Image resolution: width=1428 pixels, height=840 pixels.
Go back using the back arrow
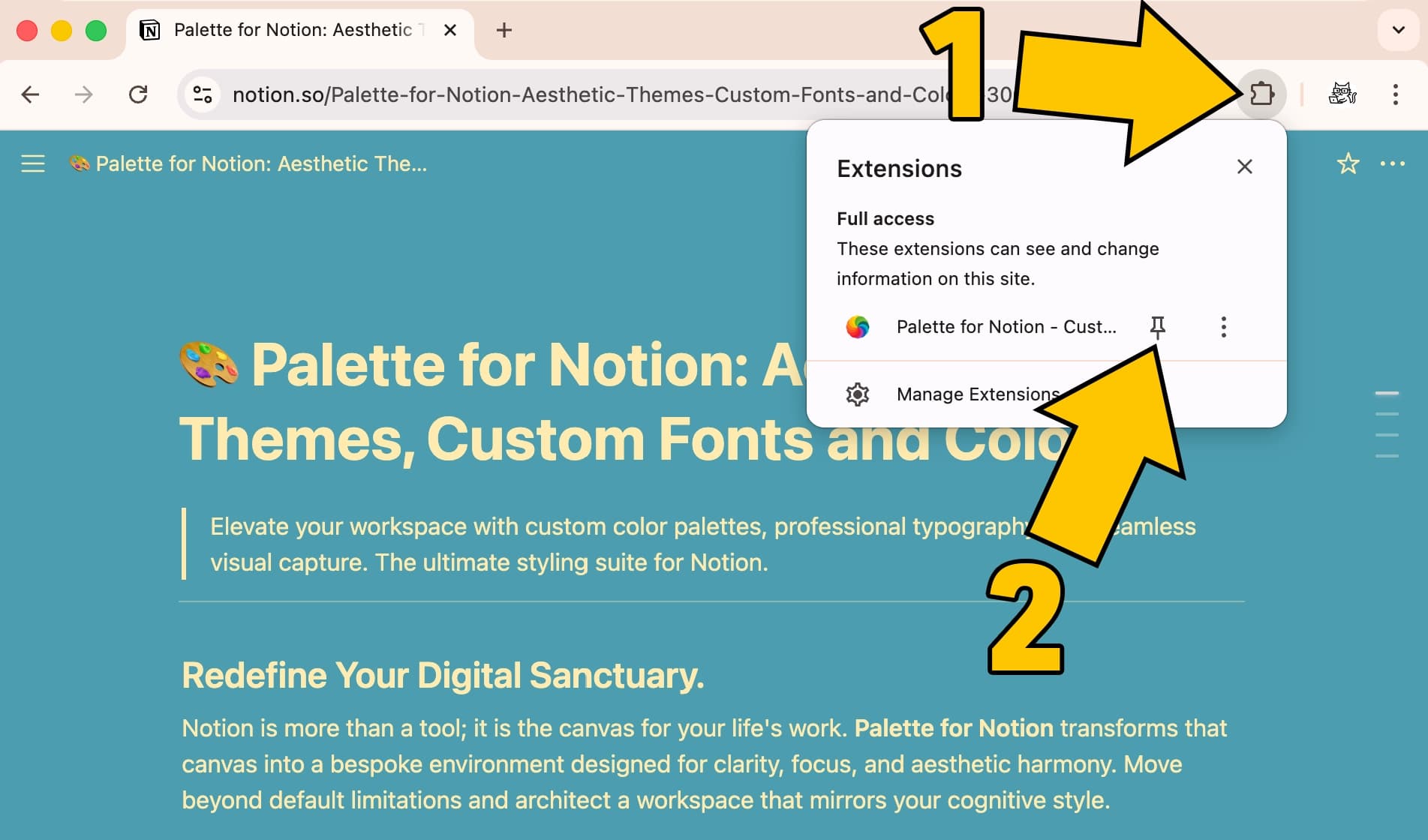click(29, 94)
